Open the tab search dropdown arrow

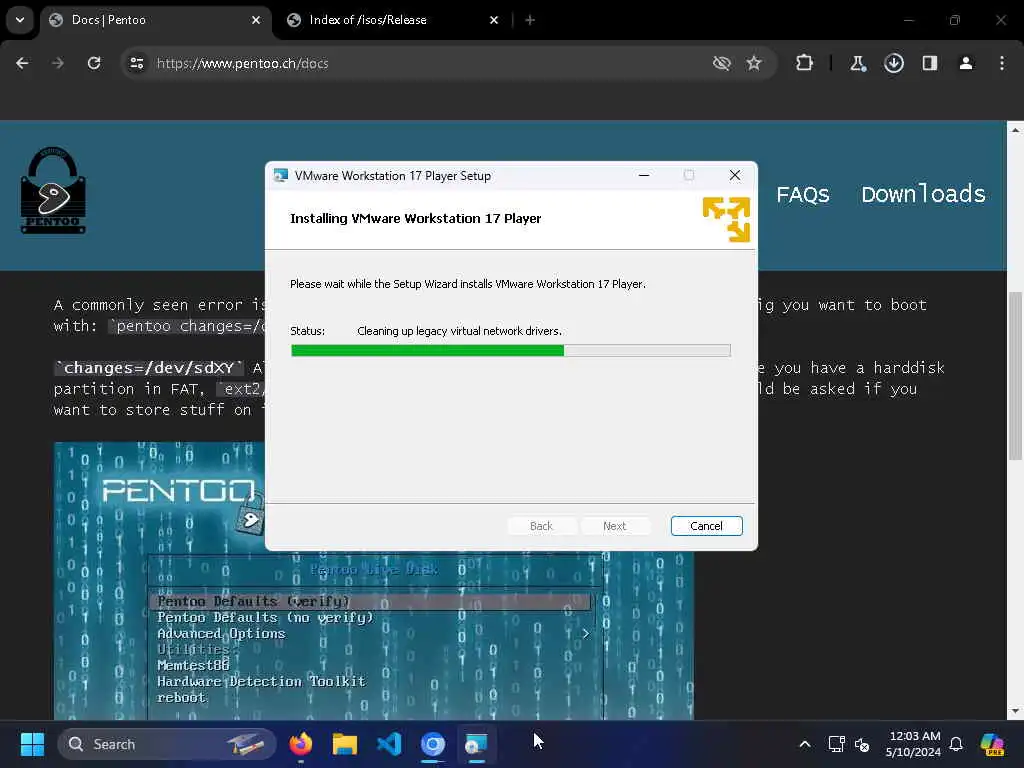click(20, 20)
